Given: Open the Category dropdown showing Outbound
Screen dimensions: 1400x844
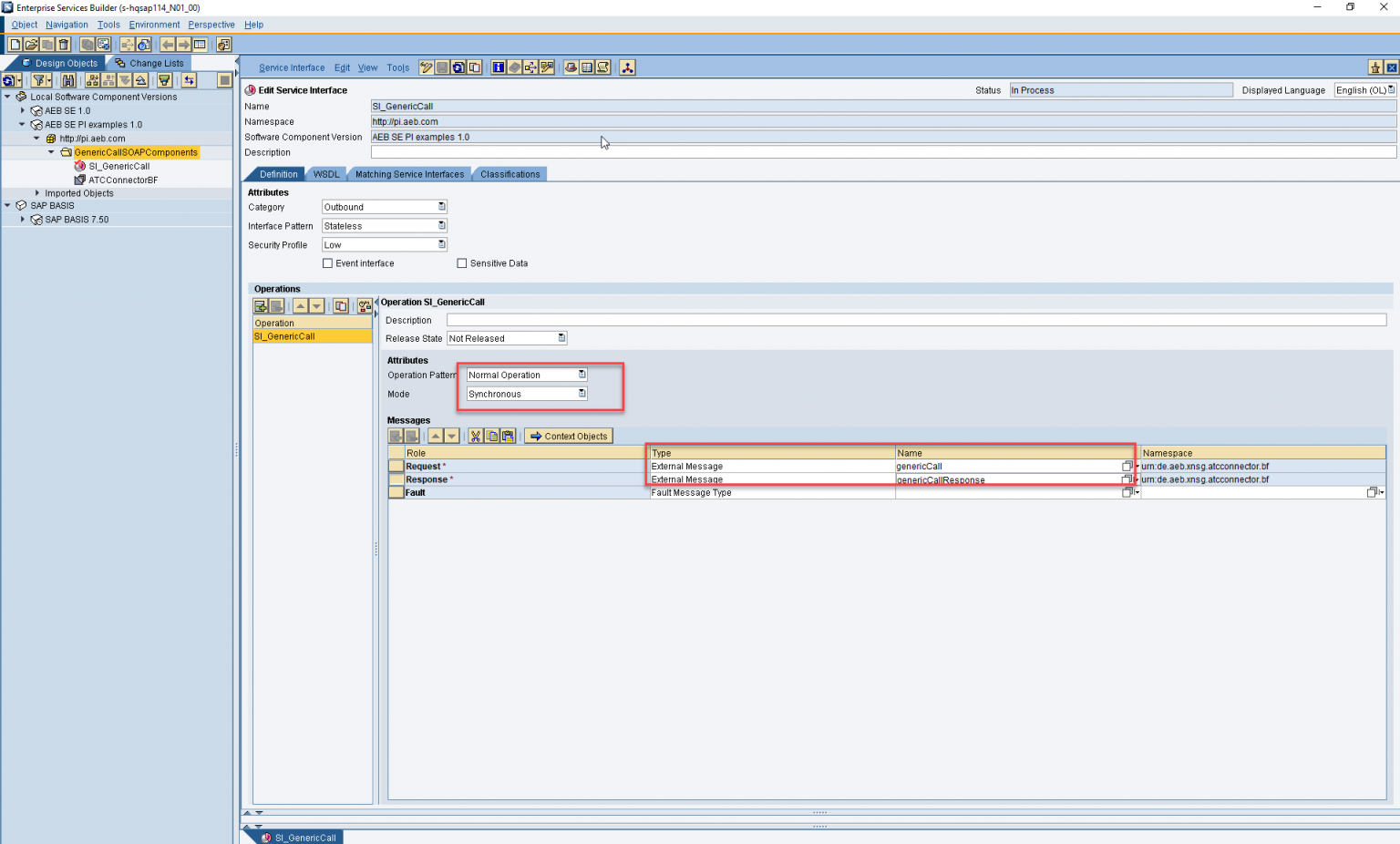Looking at the screenshot, I should [x=441, y=207].
